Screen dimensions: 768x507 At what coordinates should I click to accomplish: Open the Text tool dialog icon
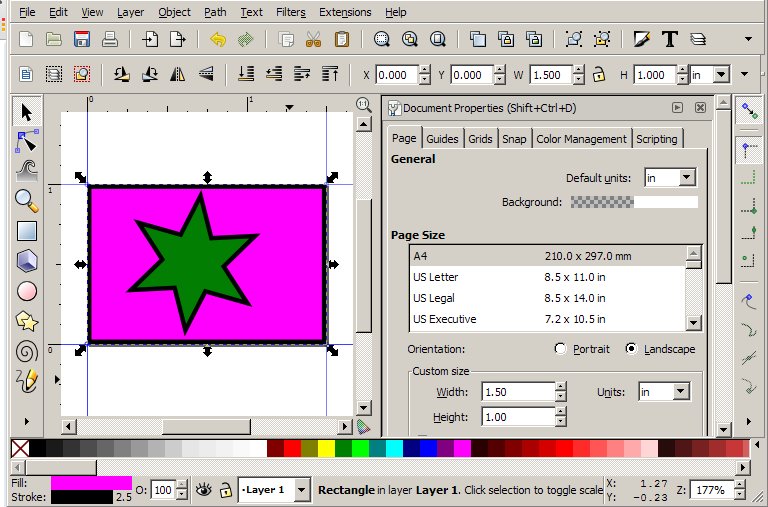[x=669, y=40]
